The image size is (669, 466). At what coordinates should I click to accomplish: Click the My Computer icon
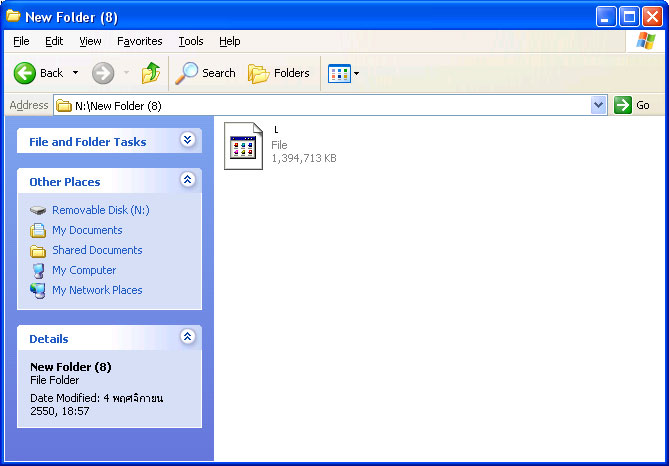(x=38, y=271)
